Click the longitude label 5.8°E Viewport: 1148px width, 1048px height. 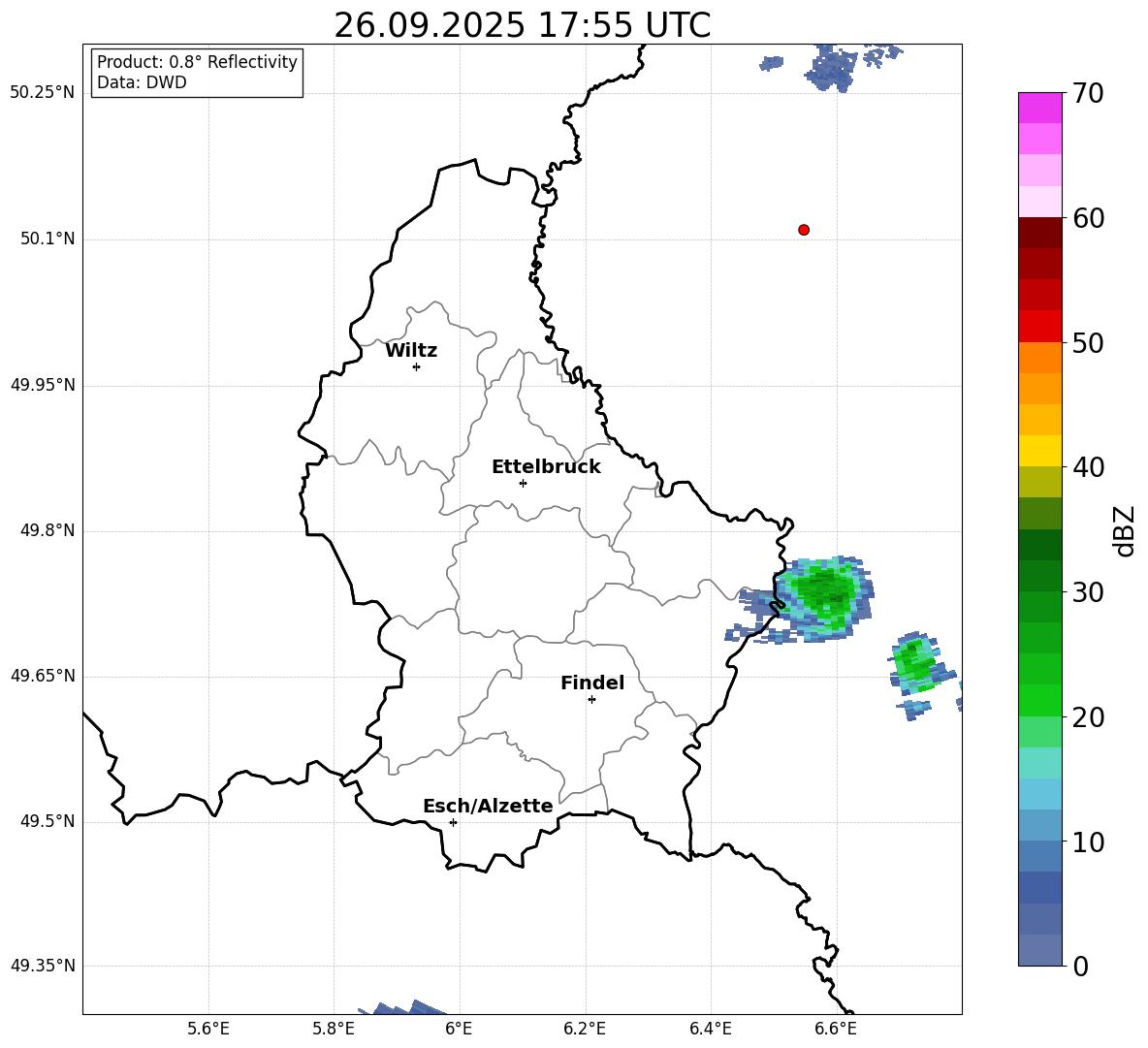tap(334, 1029)
